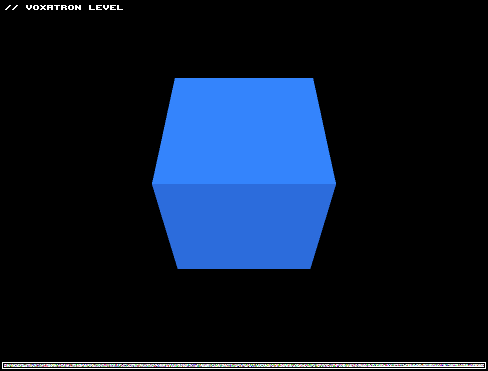Screen dimensions: 488x371
Task: Click the top edge of the blue cube
Action: [x=244, y=78]
